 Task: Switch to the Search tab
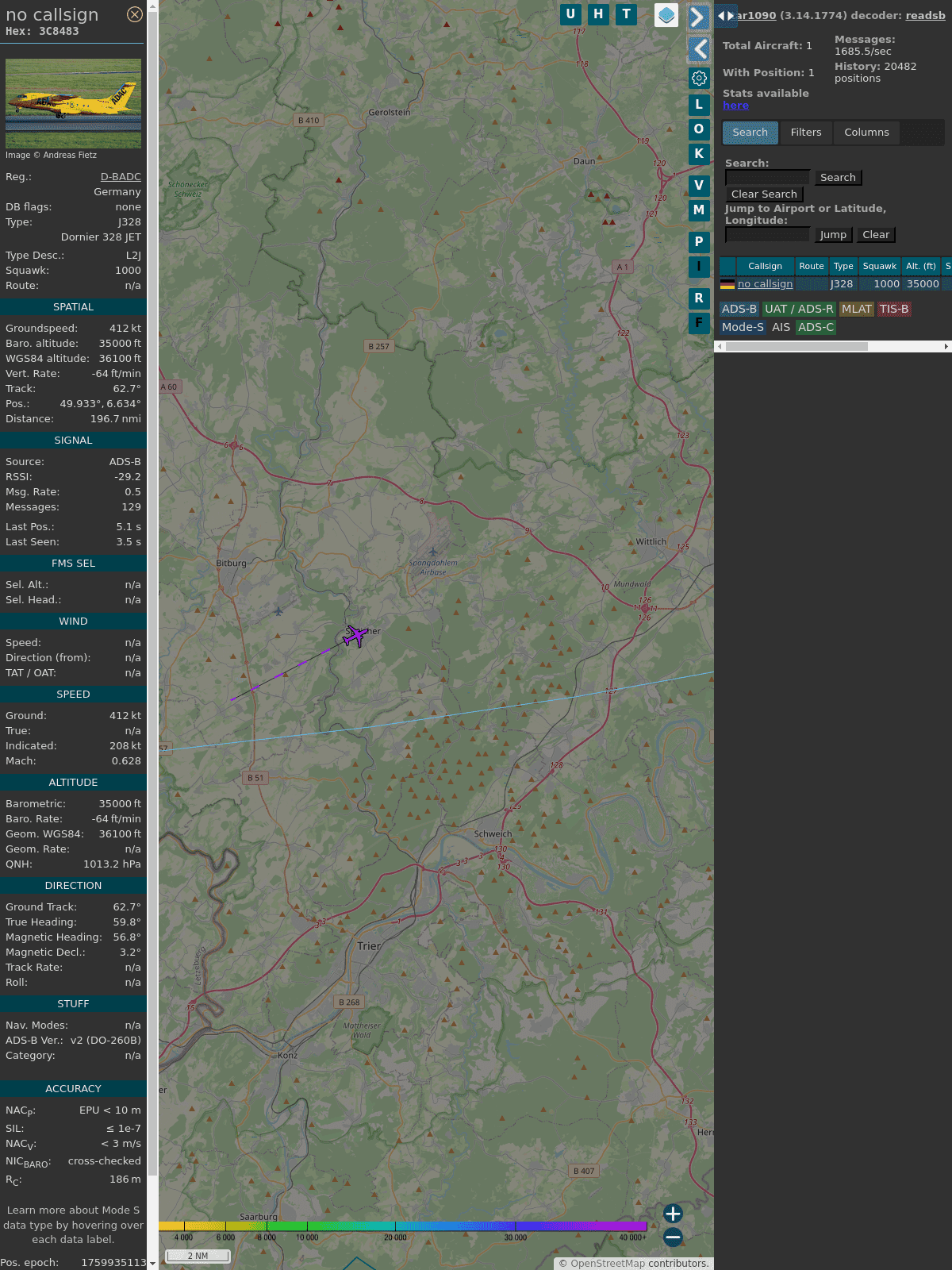tap(750, 133)
